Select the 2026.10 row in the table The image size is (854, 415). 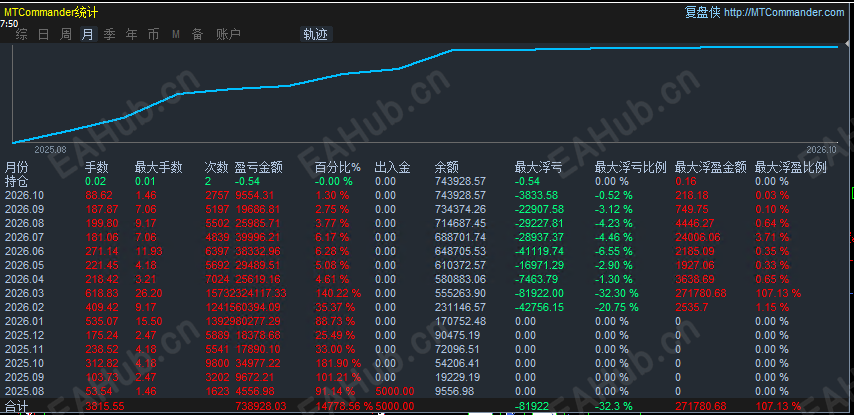pos(427,195)
